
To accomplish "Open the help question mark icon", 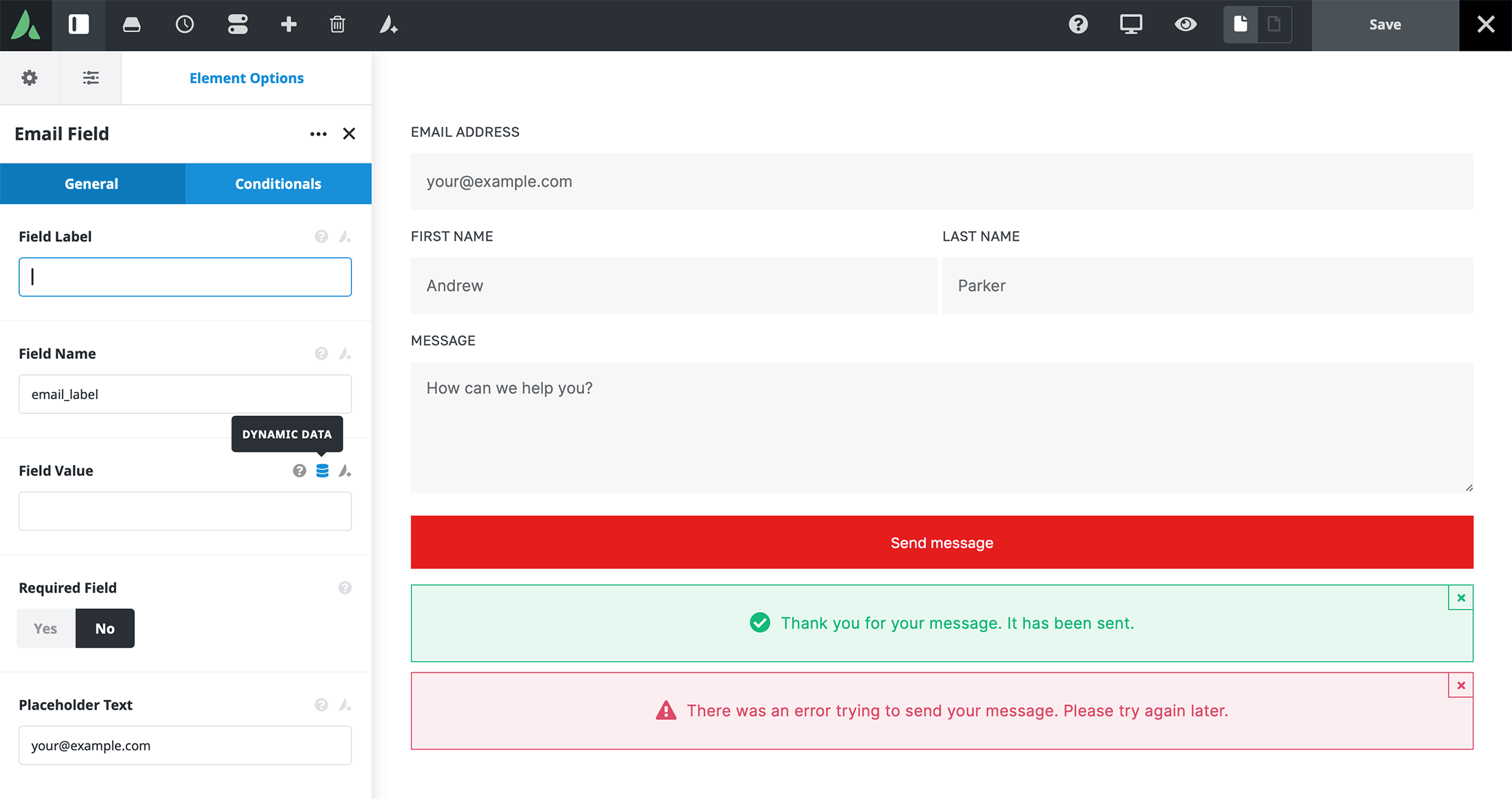I will 1078,25.
